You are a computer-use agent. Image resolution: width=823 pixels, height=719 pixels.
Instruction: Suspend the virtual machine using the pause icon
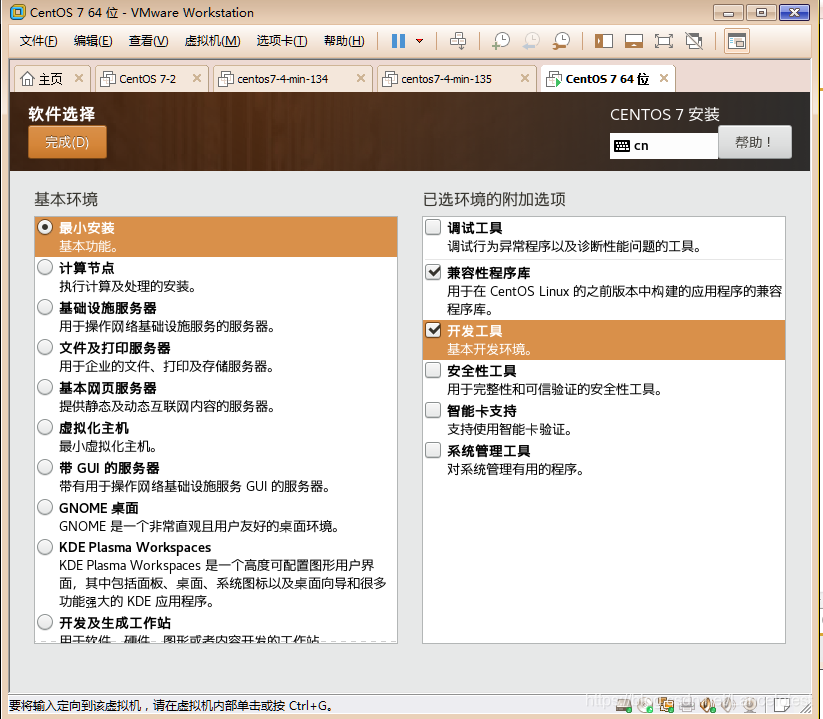tap(398, 40)
